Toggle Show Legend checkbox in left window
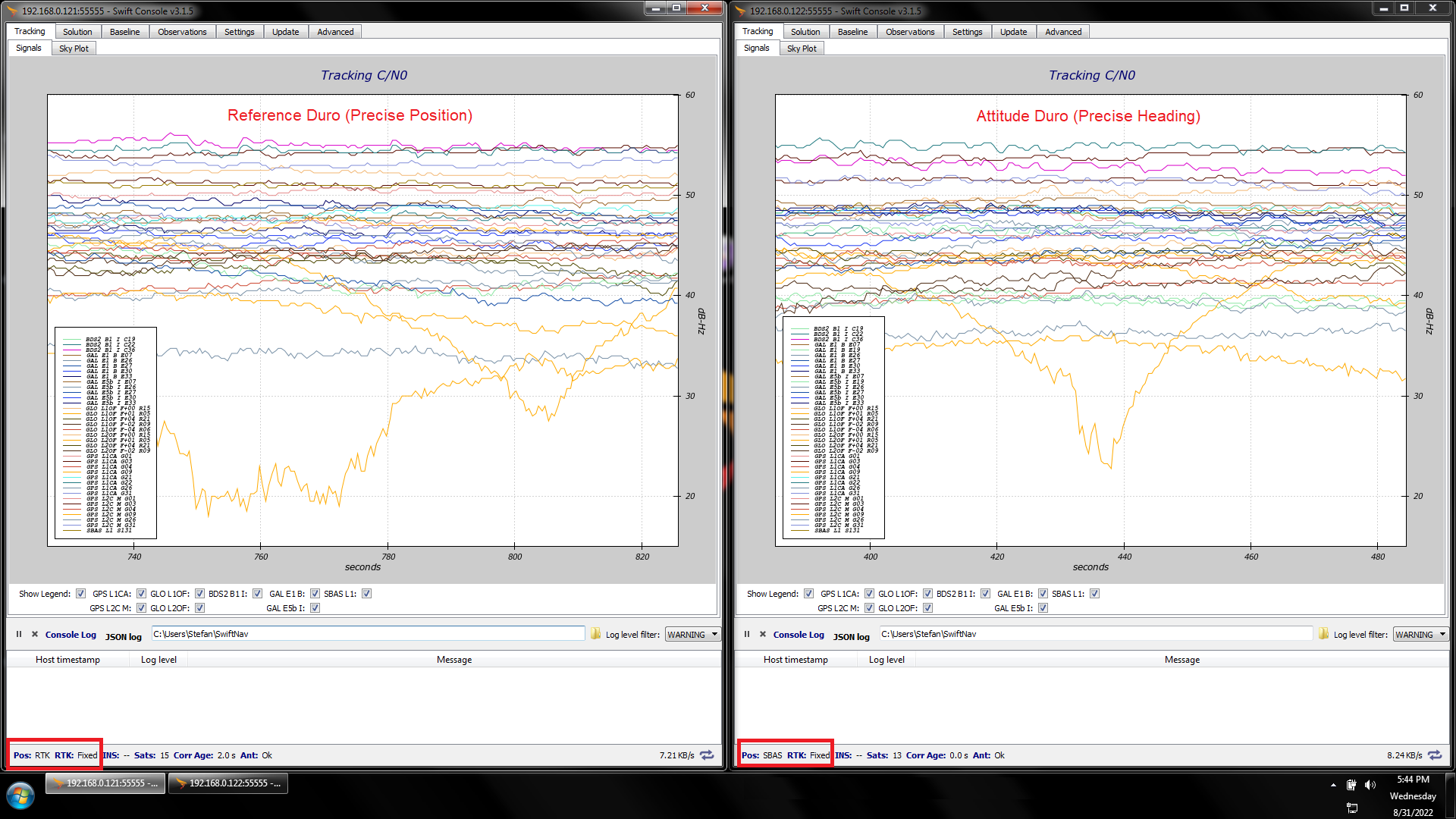This screenshot has height=819, width=1456. (80, 594)
